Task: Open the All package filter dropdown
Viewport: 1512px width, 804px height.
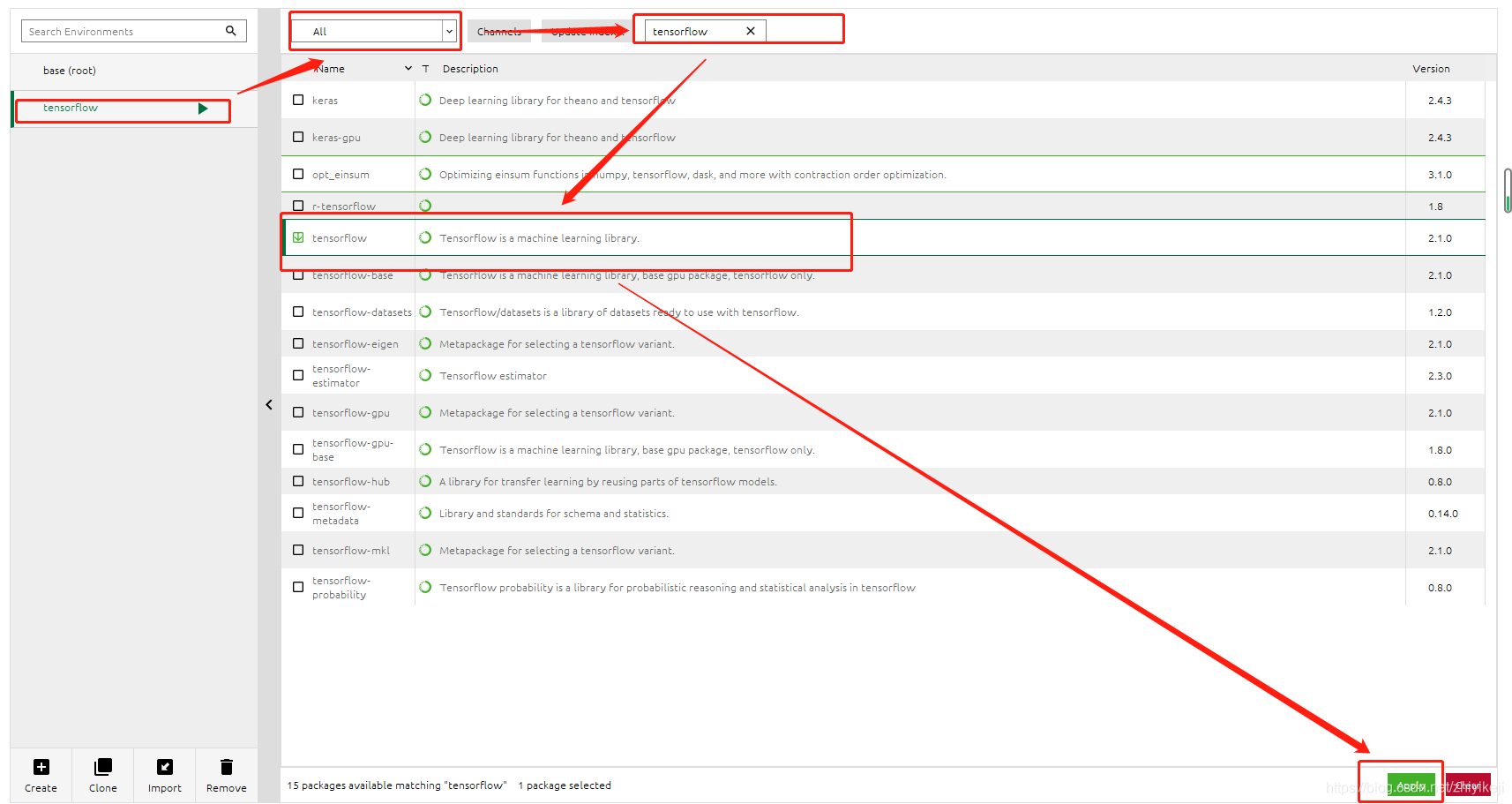Action: coord(374,31)
